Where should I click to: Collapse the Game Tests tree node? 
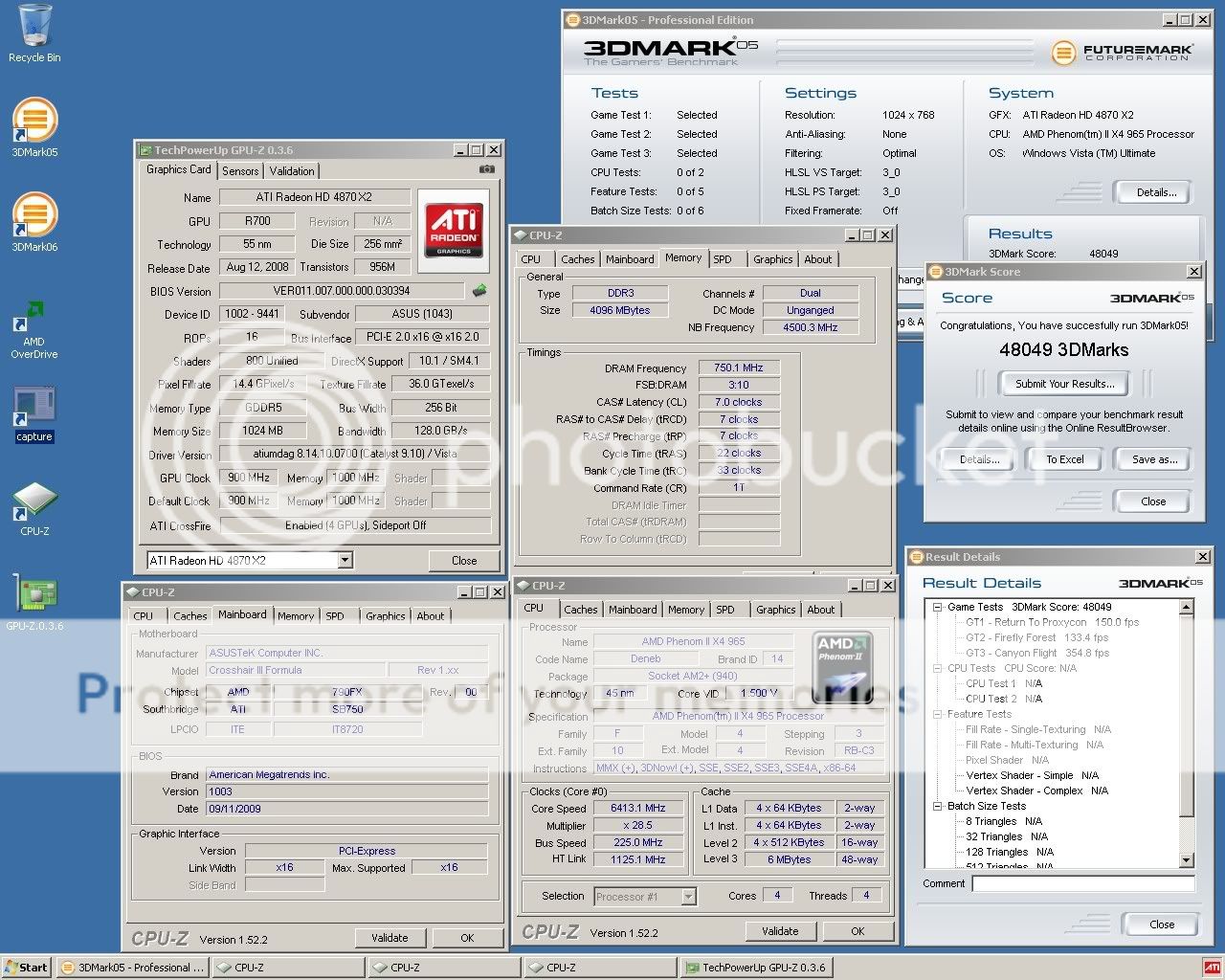click(937, 607)
